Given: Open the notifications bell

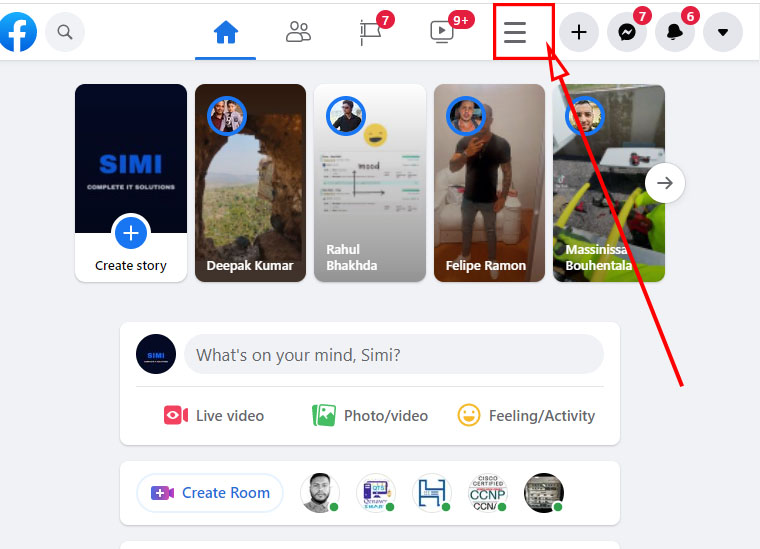Looking at the screenshot, I should (x=675, y=32).
